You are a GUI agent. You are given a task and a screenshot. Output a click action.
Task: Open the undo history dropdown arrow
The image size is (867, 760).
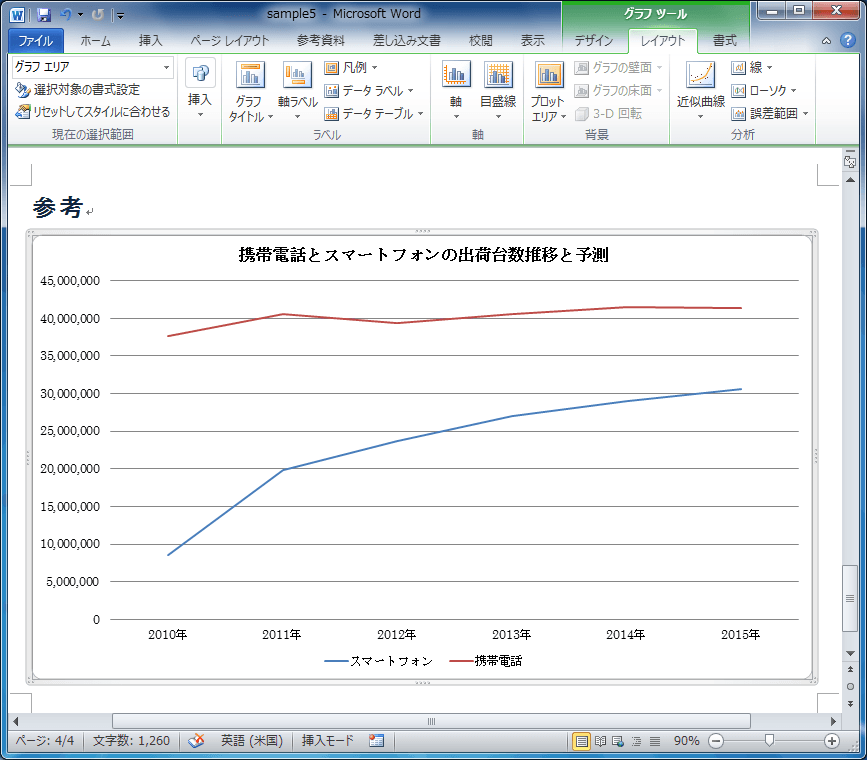click(81, 14)
